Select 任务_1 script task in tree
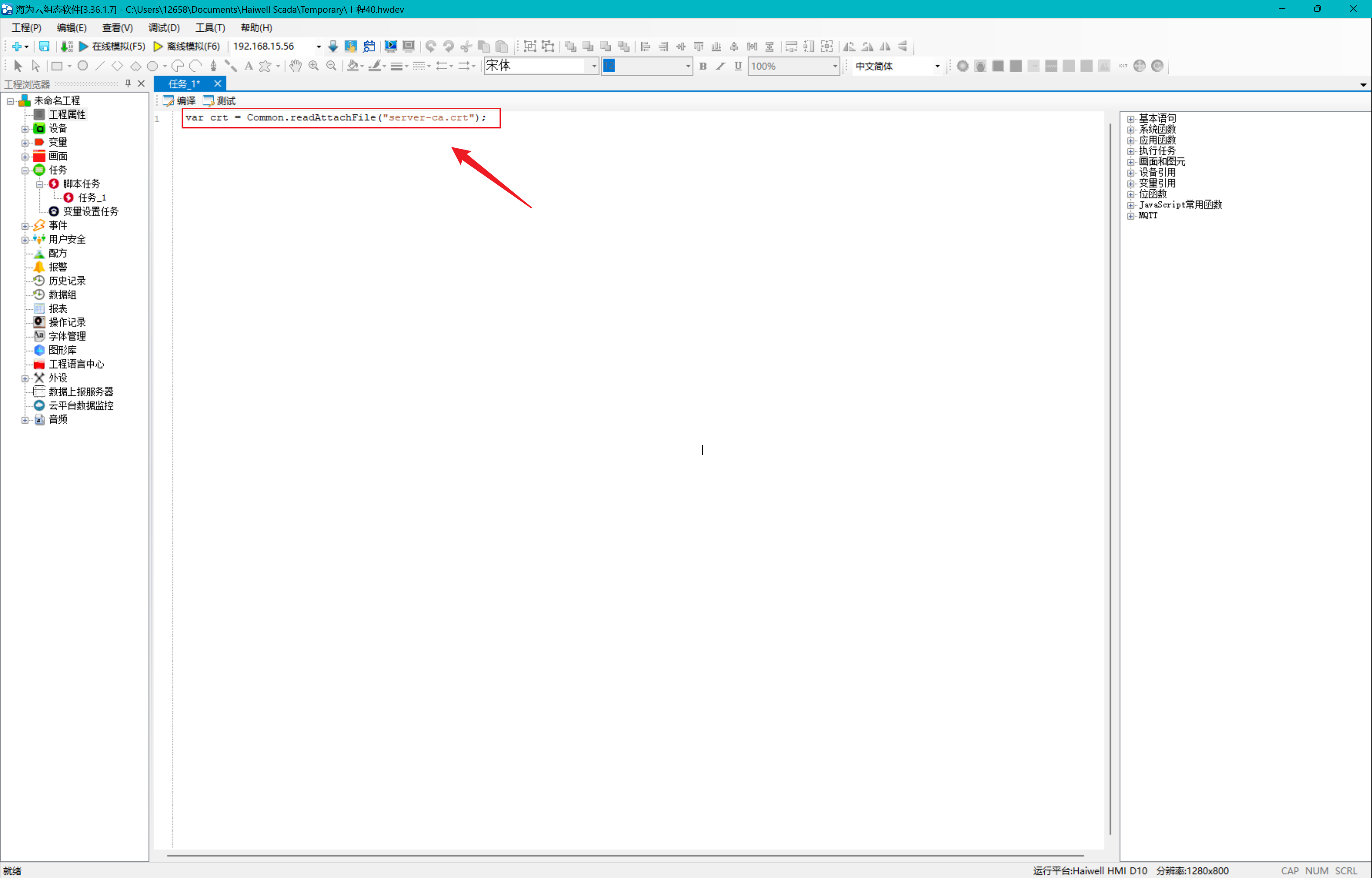Screen dimensions: 1372x878 (x=92, y=198)
